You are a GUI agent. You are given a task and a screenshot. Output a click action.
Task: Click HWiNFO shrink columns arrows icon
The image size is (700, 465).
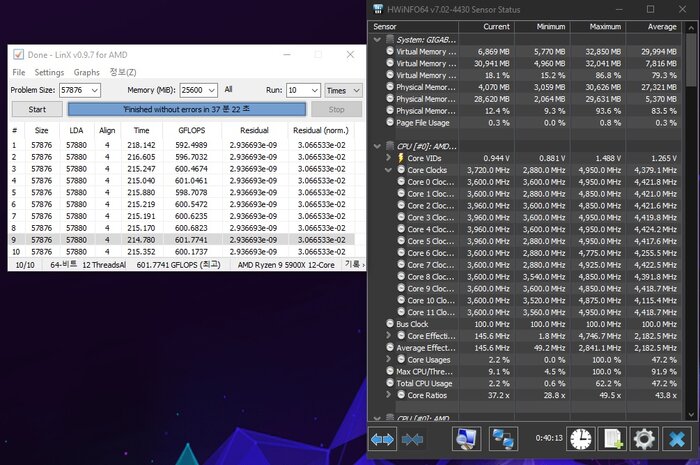412,439
